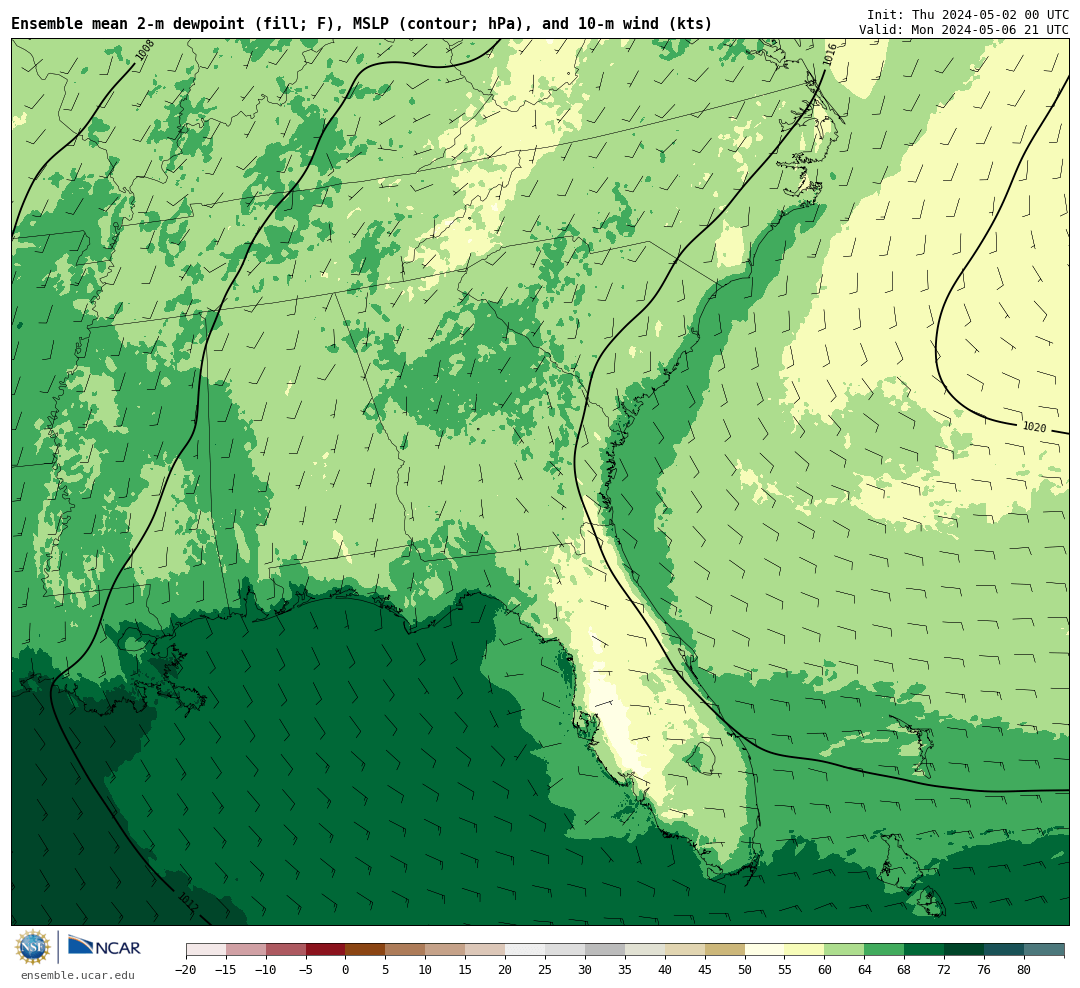Image resolution: width=1080 pixels, height=988 pixels.
Task: Select the map title text about ensemble mean dewpoint
Action: tap(362, 24)
